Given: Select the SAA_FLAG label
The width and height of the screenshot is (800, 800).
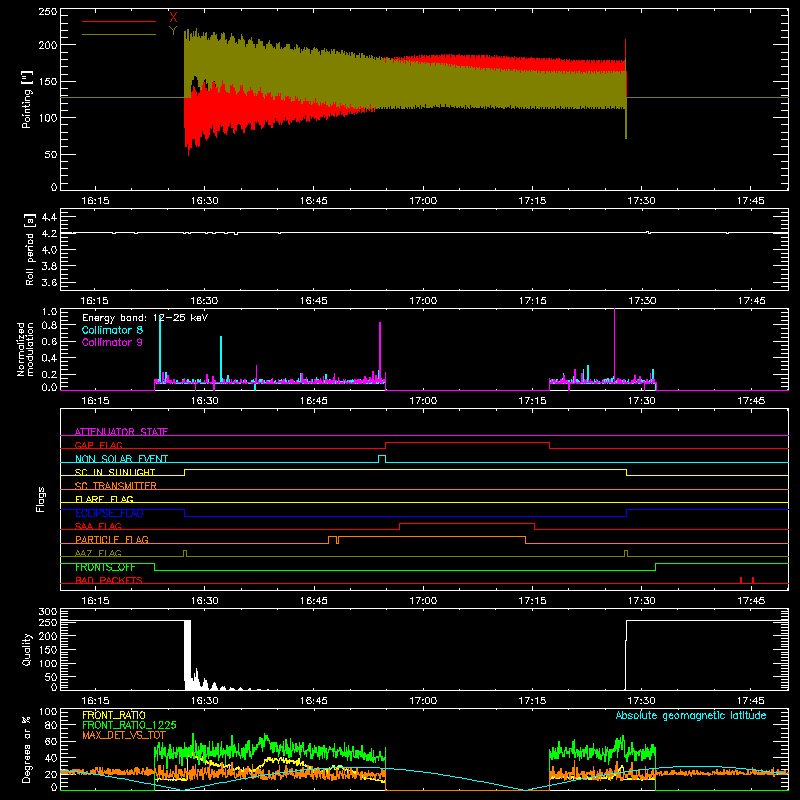Looking at the screenshot, I should coord(98,526).
